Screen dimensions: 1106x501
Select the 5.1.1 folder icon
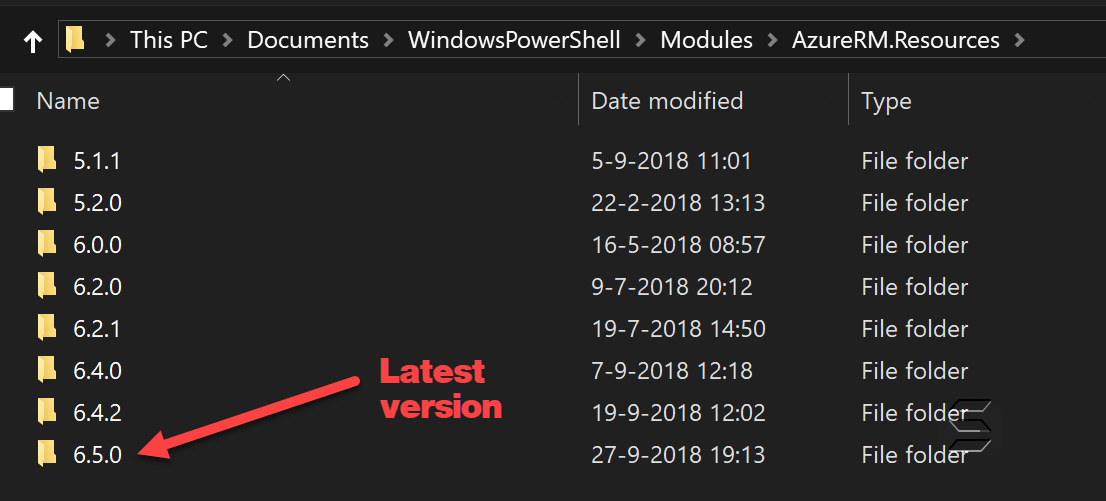47,161
